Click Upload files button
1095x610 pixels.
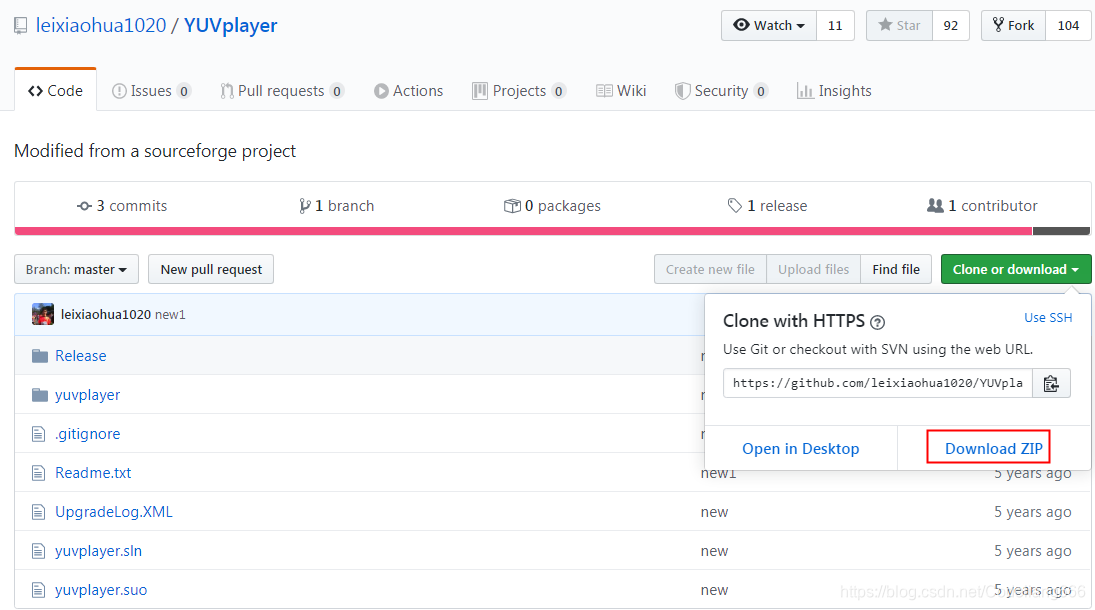pyautogui.click(x=814, y=269)
